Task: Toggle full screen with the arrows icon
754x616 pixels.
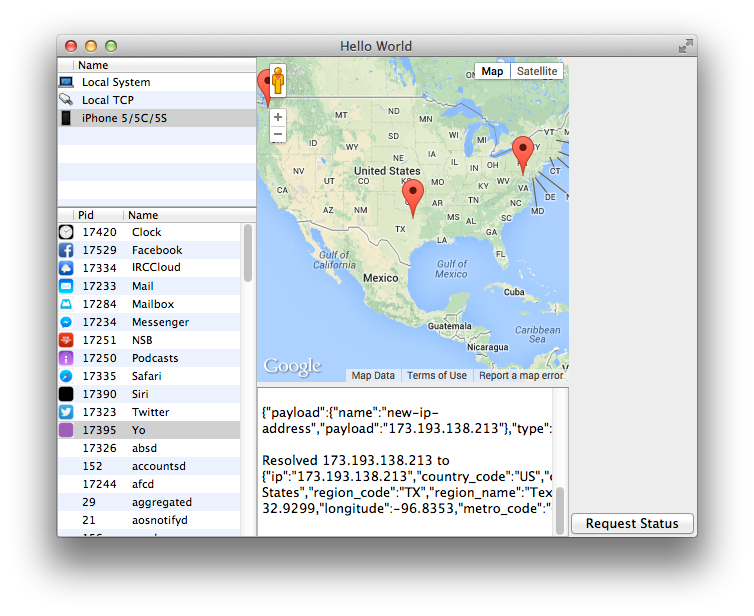Action: (686, 46)
